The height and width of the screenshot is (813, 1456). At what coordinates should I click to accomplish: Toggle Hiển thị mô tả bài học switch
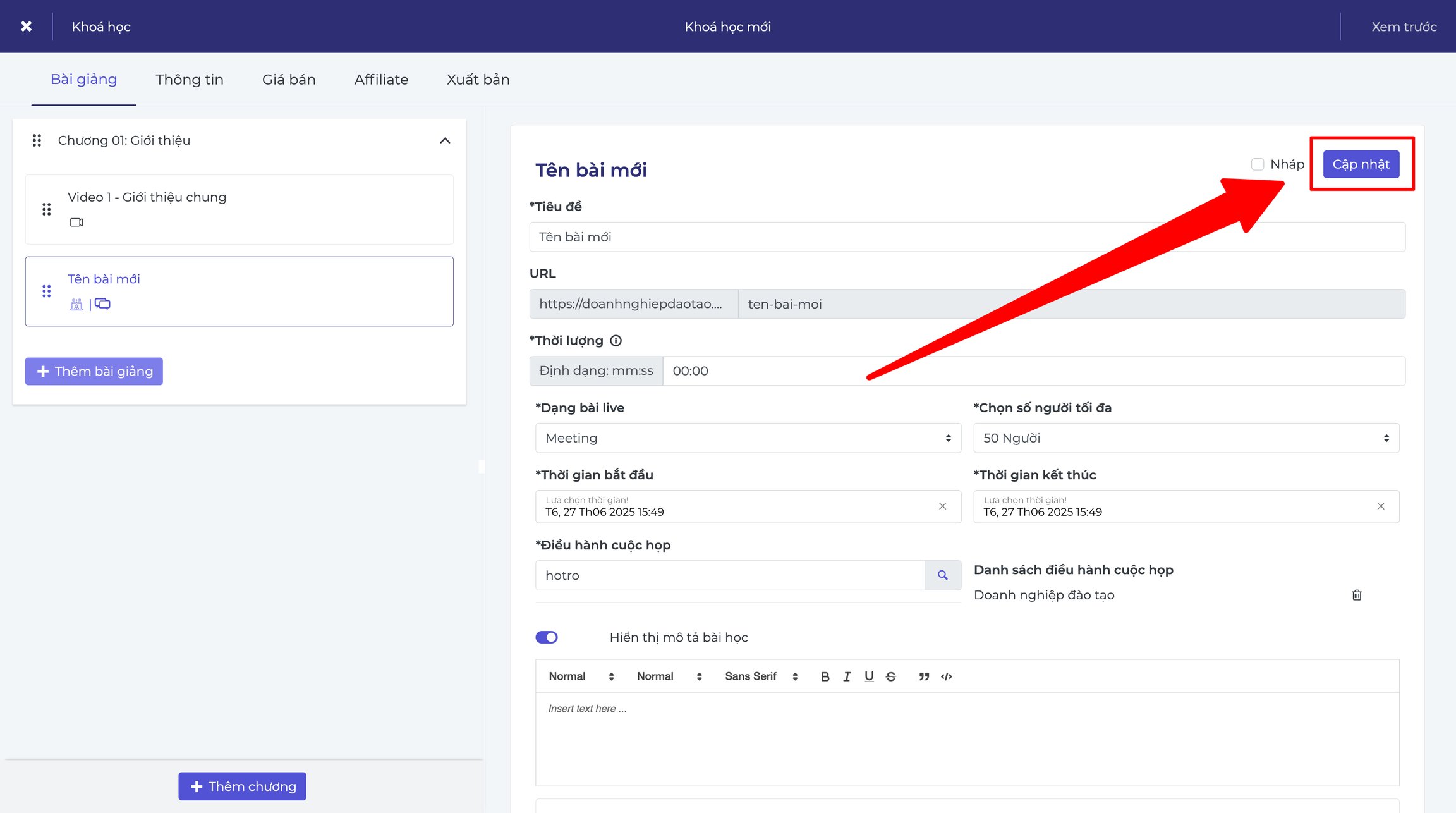click(x=547, y=637)
